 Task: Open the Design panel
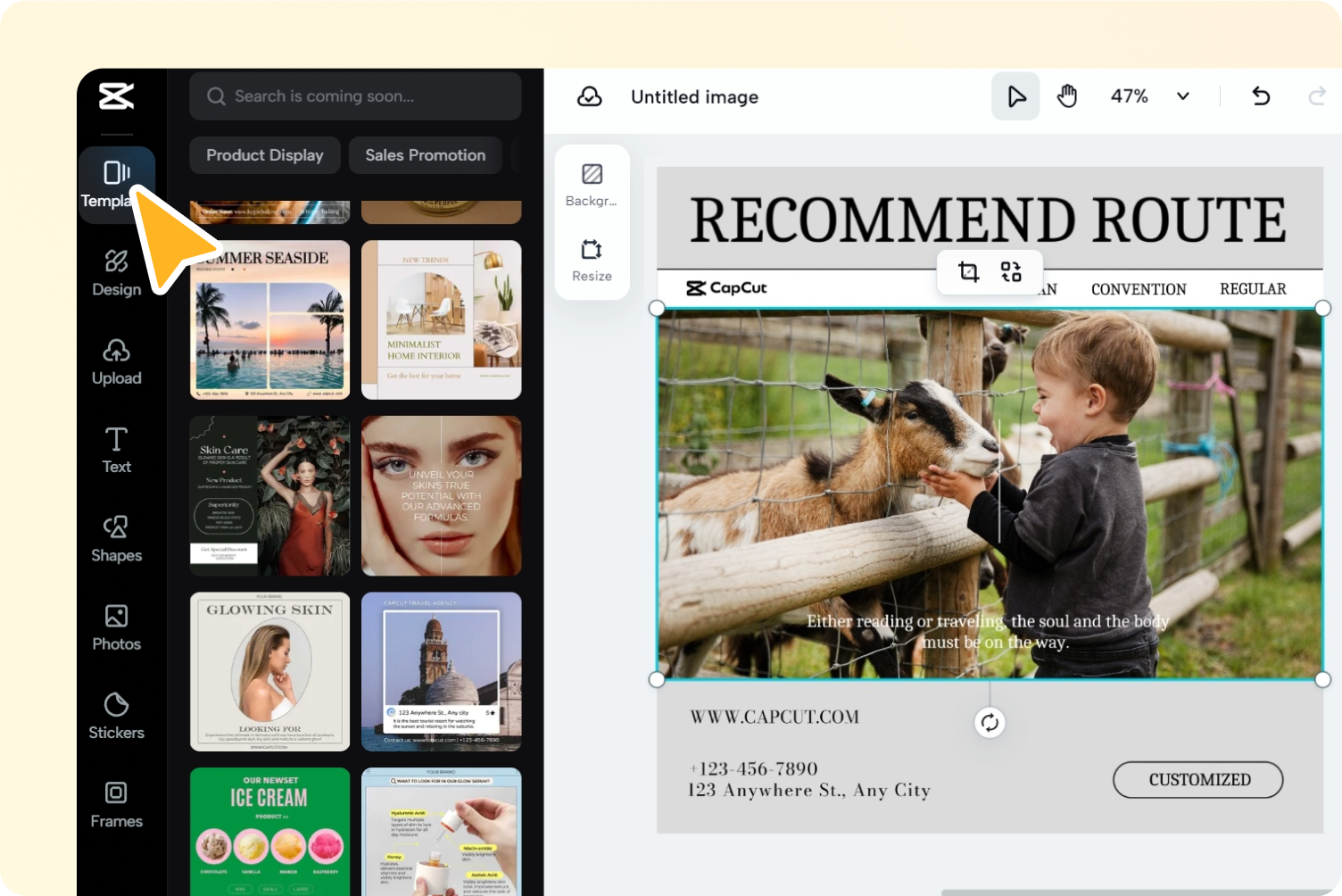point(117,273)
